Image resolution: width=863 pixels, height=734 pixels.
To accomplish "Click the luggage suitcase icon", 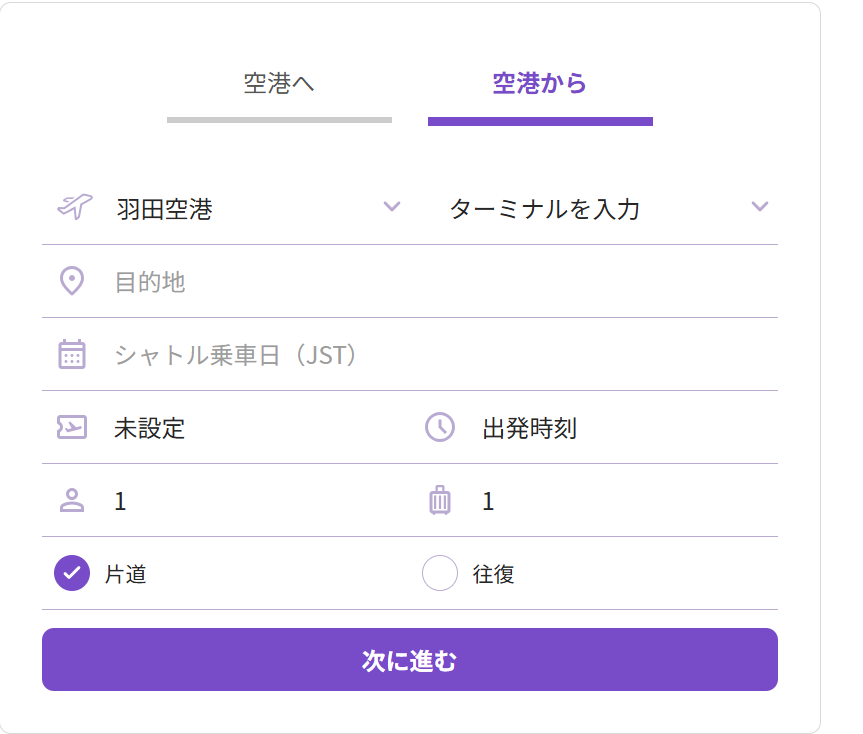I will coord(440,501).
